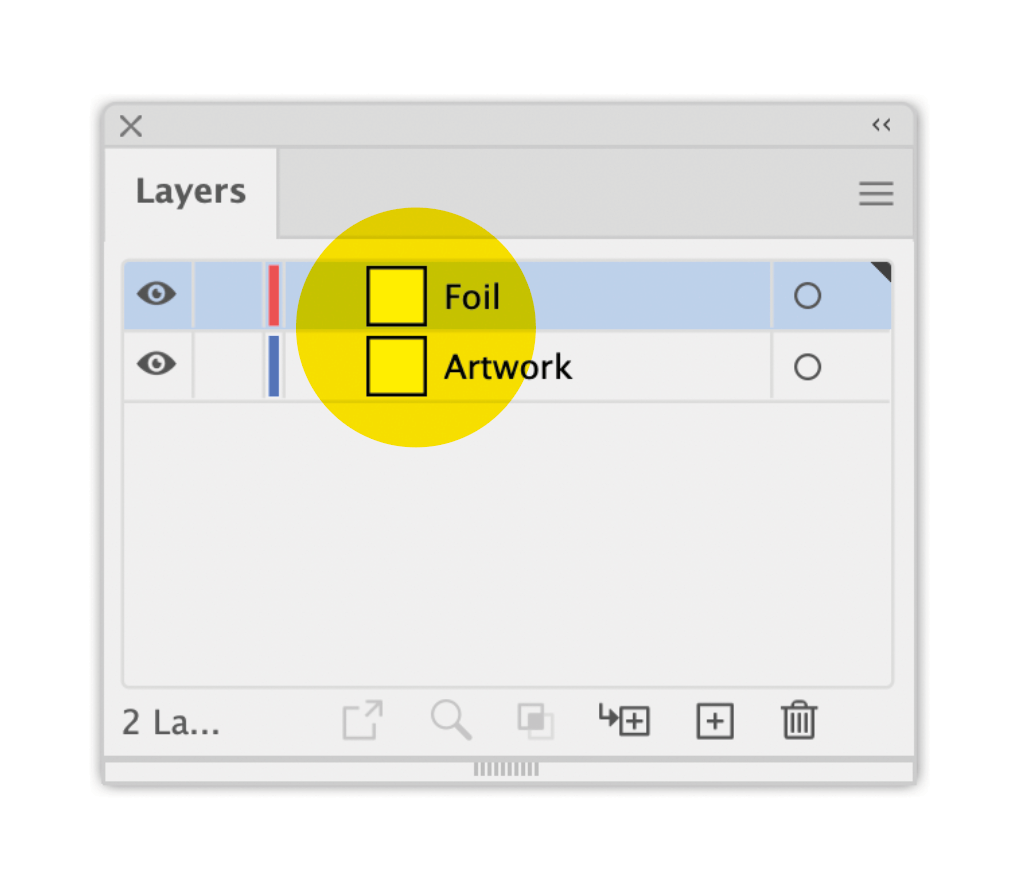Click Collect for Export icon

363,720
